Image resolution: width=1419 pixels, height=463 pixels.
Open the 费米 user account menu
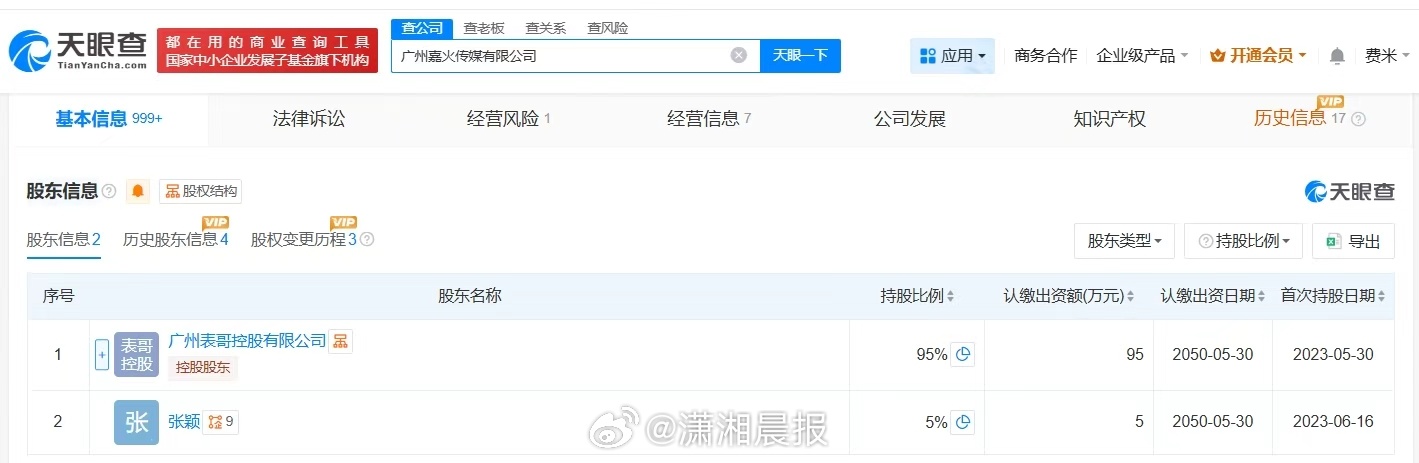pos(1385,56)
